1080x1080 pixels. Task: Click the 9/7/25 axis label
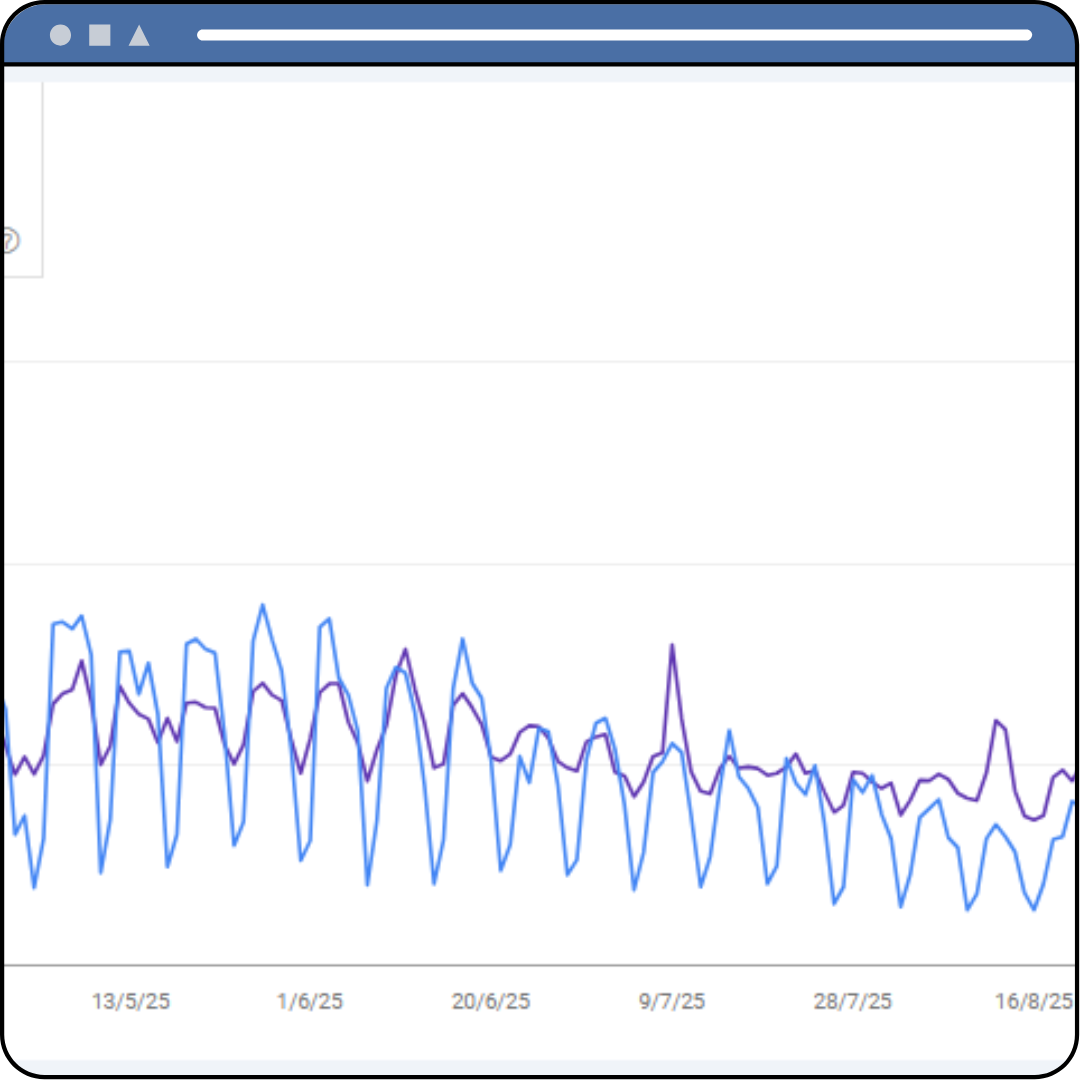[672, 1001]
